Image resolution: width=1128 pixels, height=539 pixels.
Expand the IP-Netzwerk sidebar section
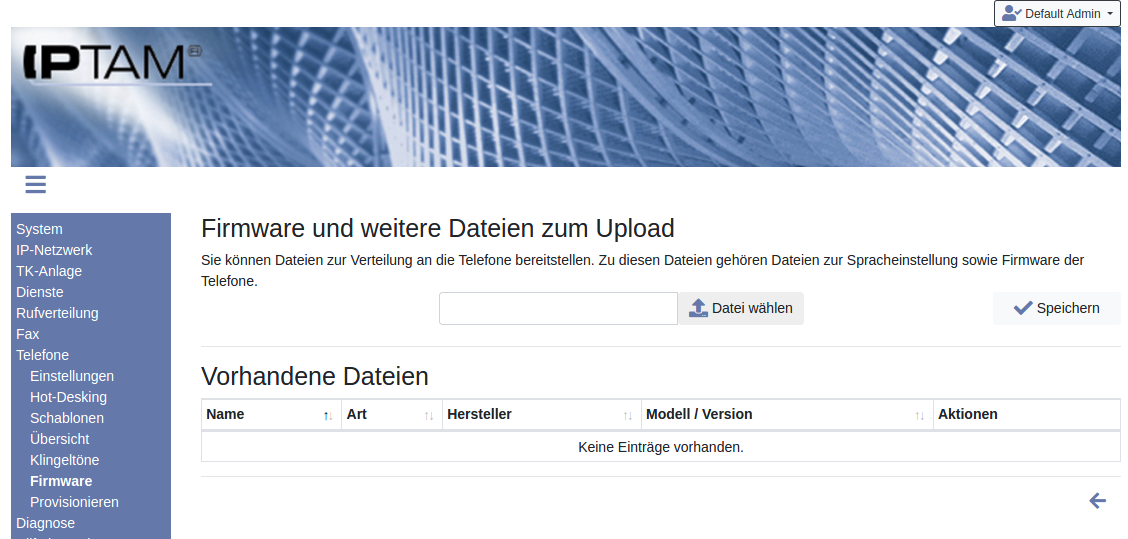click(54, 250)
